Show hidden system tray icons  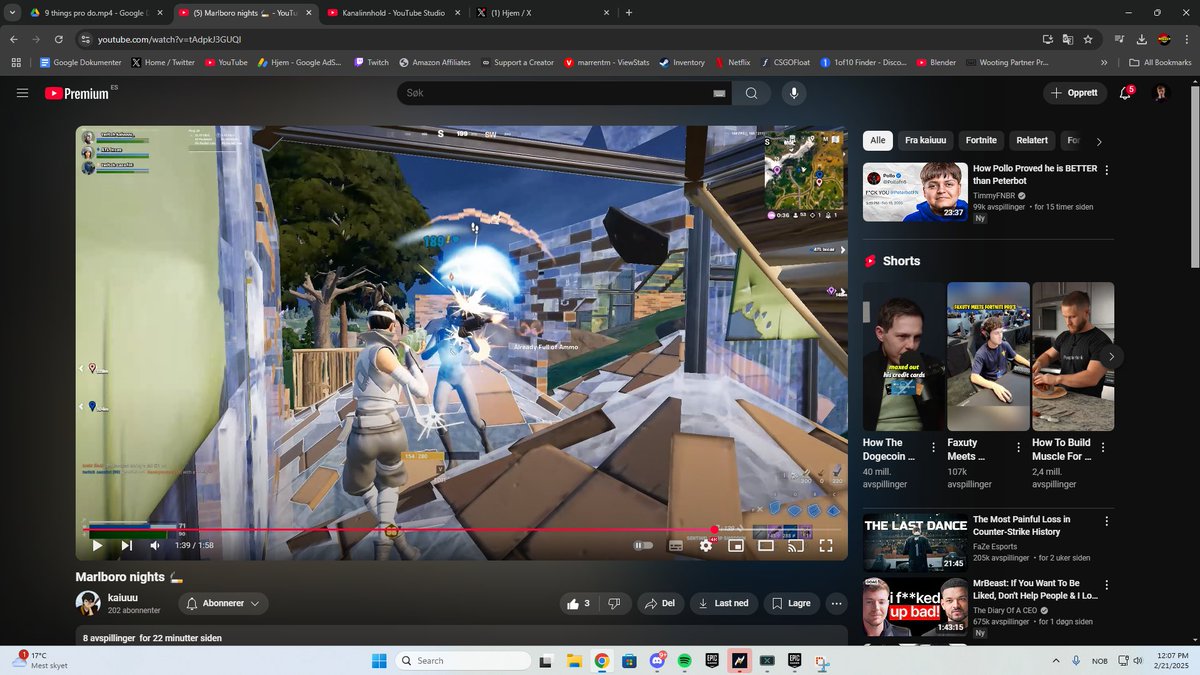pyautogui.click(x=1056, y=661)
